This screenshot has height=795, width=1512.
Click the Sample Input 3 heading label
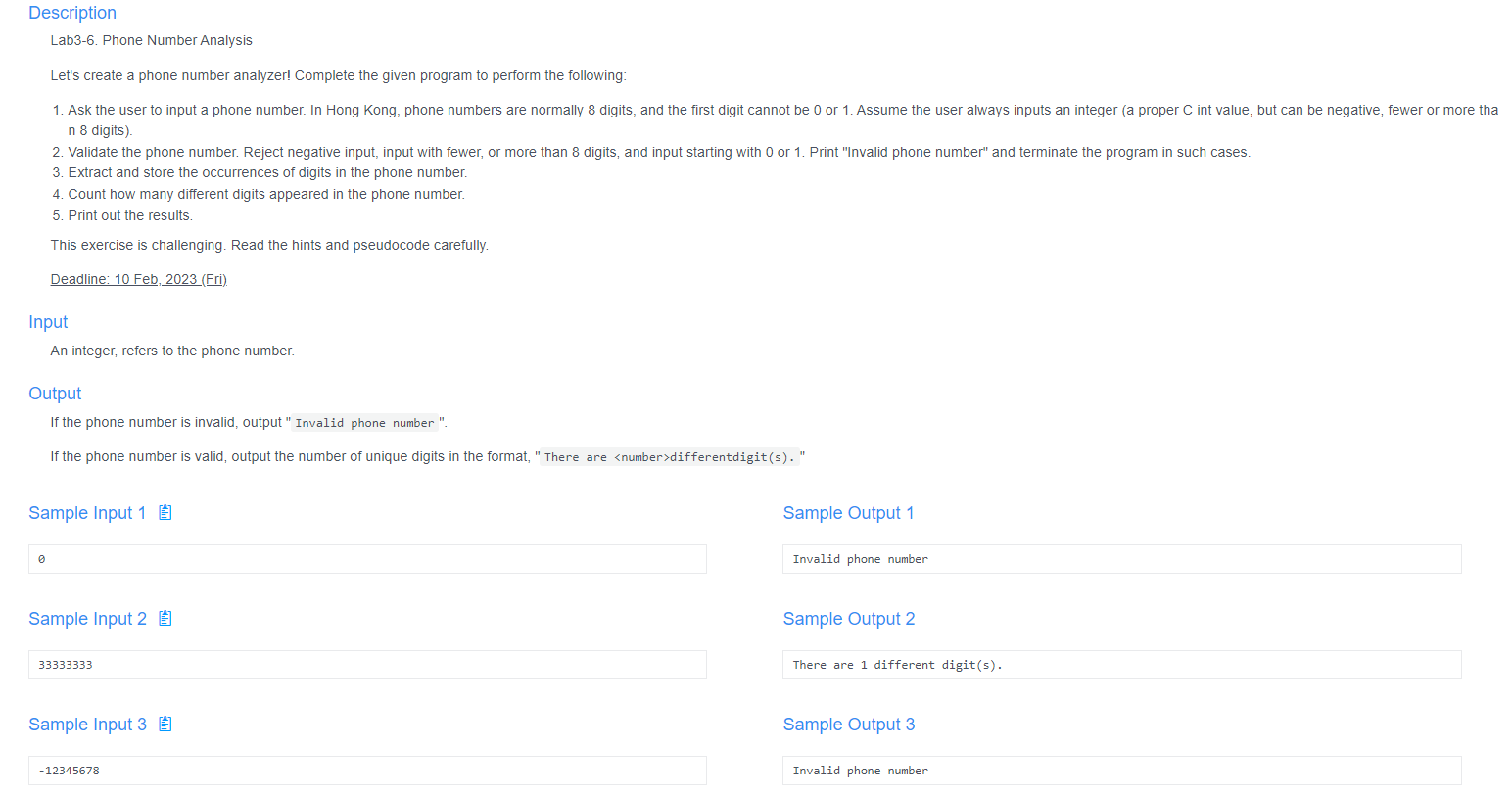87,724
